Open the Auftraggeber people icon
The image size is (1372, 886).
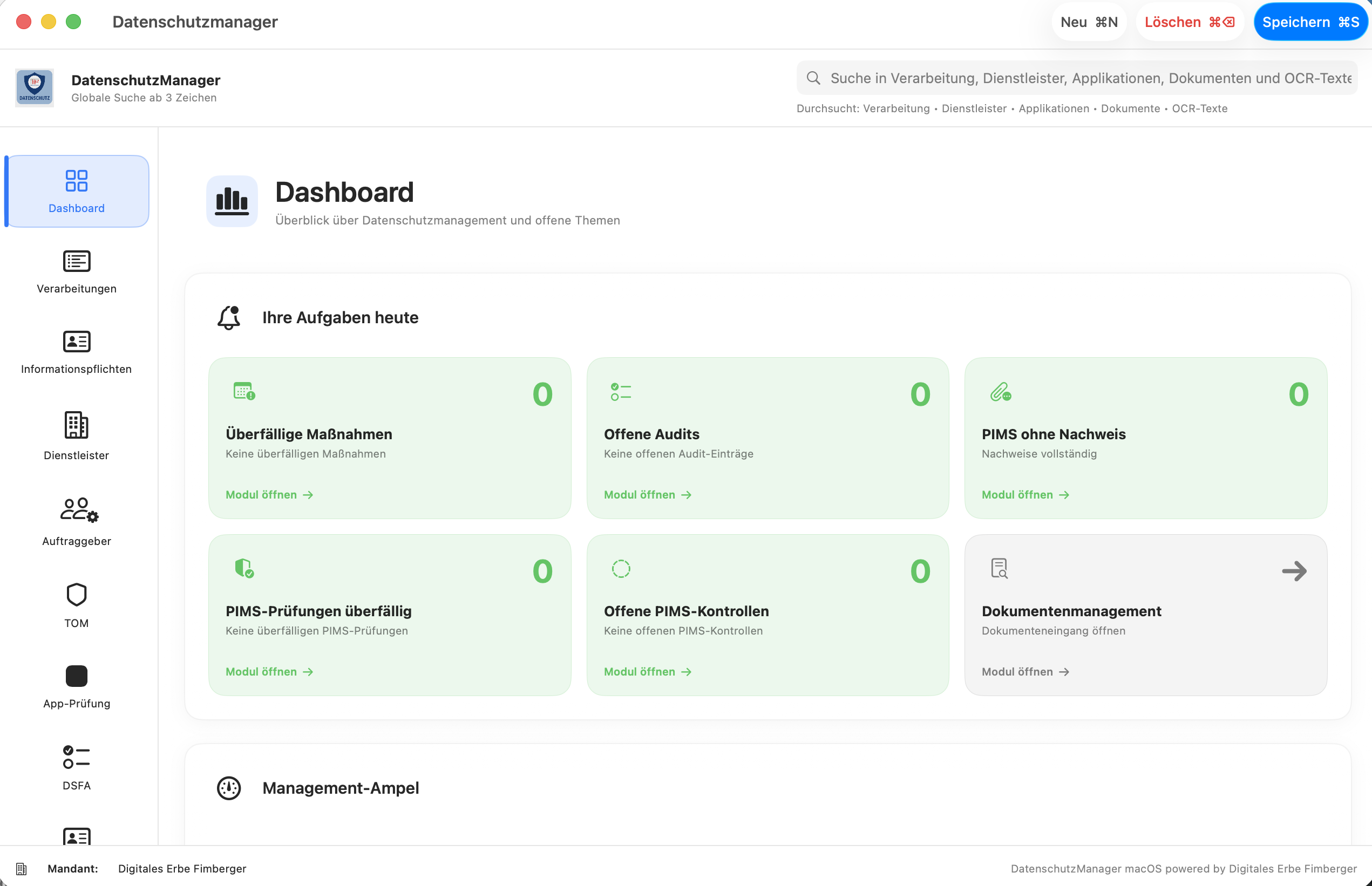[x=79, y=510]
